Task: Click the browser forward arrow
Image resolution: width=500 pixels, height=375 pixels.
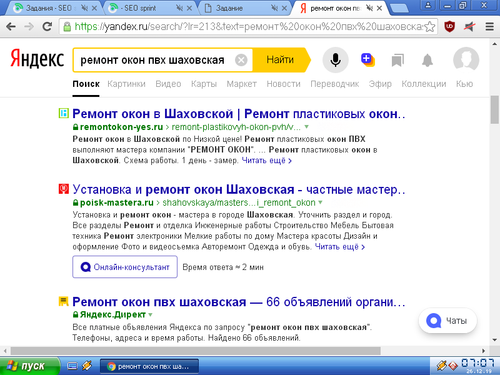Action: pyautogui.click(x=29, y=26)
